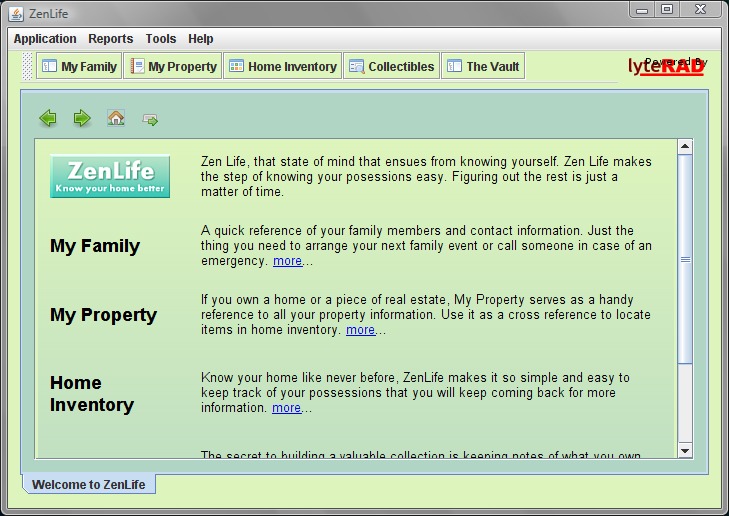
Task: Click the green forward arrow icon
Action: pos(82,119)
